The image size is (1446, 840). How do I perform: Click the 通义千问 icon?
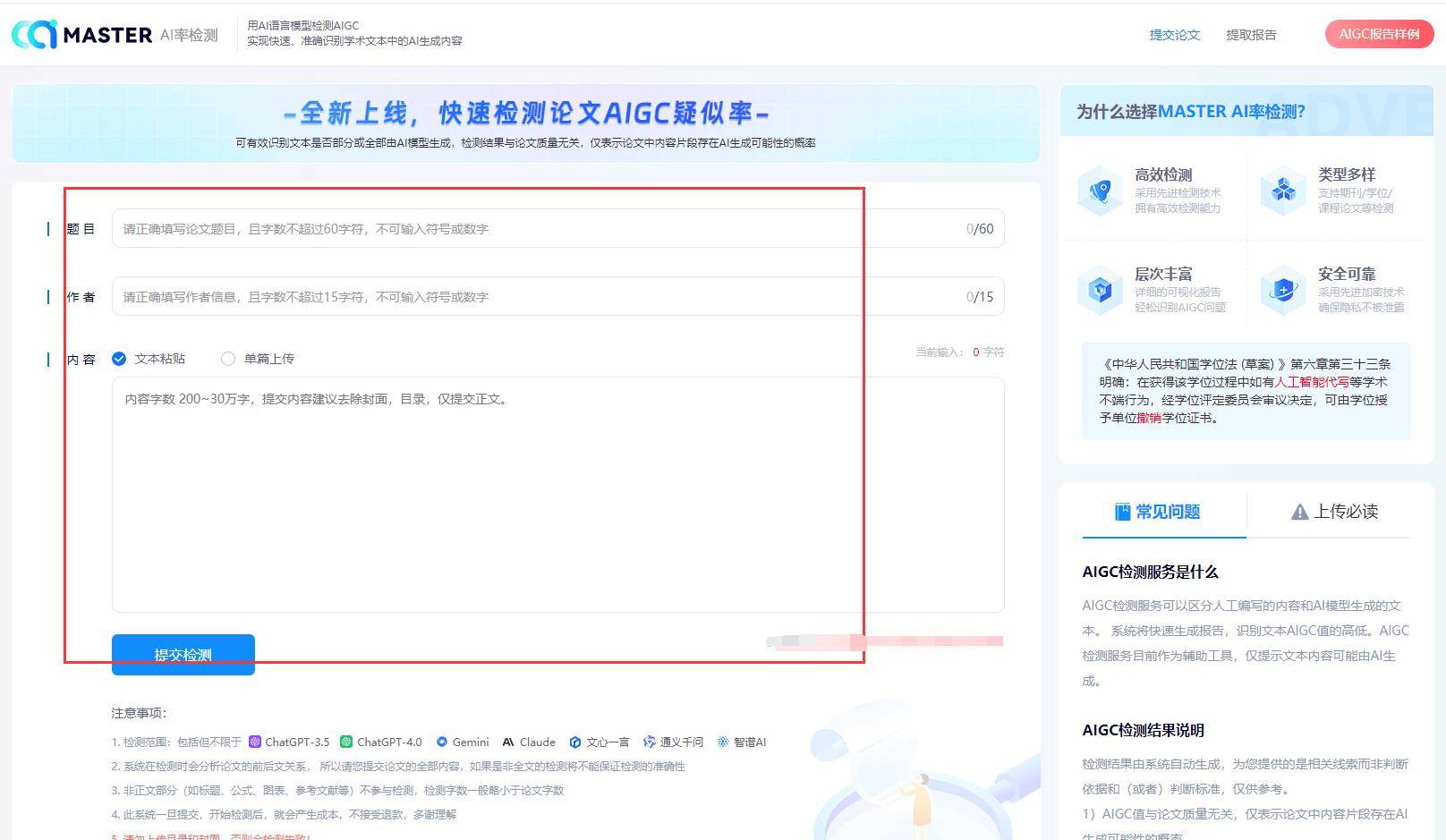[649, 742]
